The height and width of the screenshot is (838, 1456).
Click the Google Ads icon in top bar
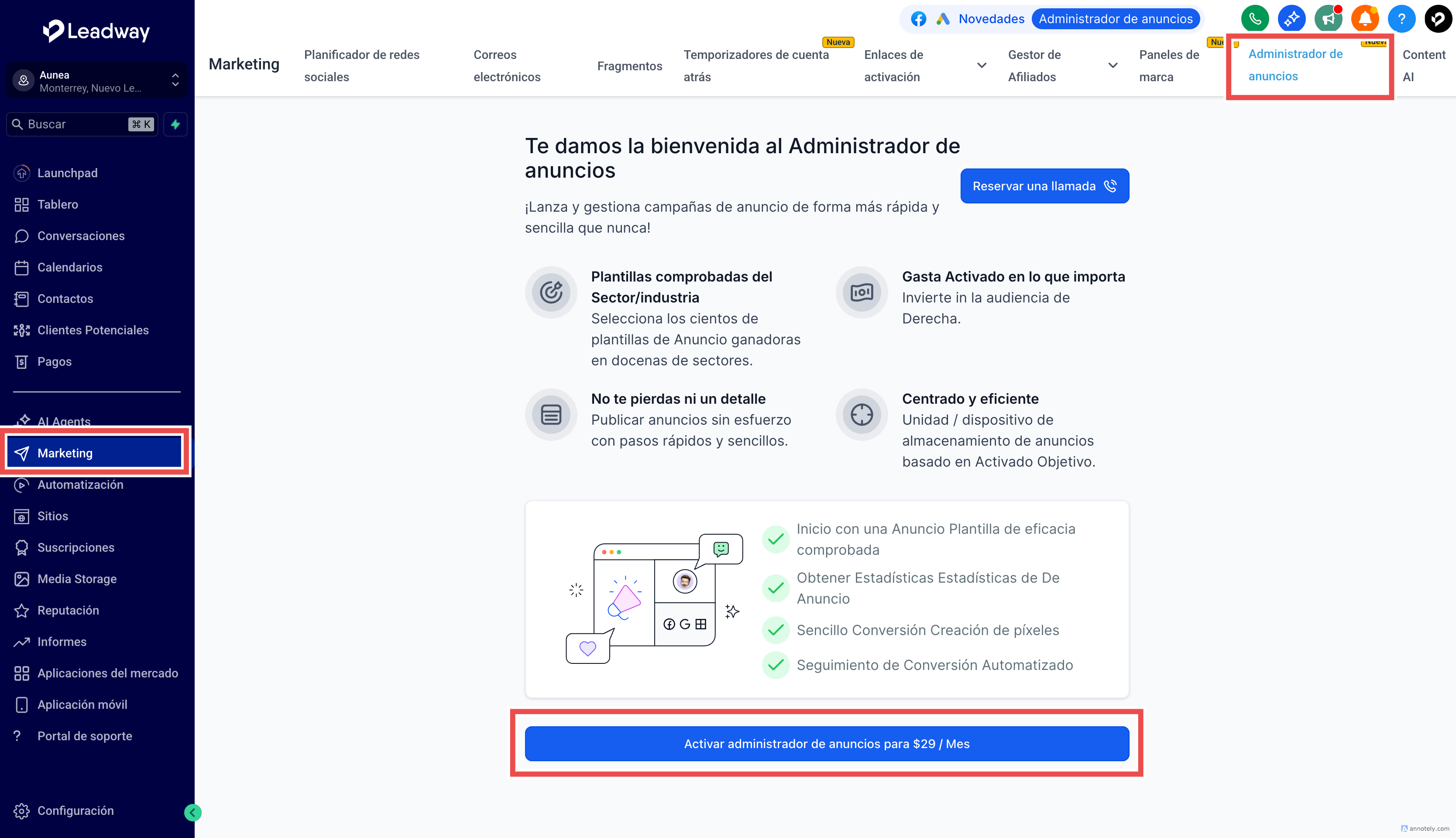point(942,19)
